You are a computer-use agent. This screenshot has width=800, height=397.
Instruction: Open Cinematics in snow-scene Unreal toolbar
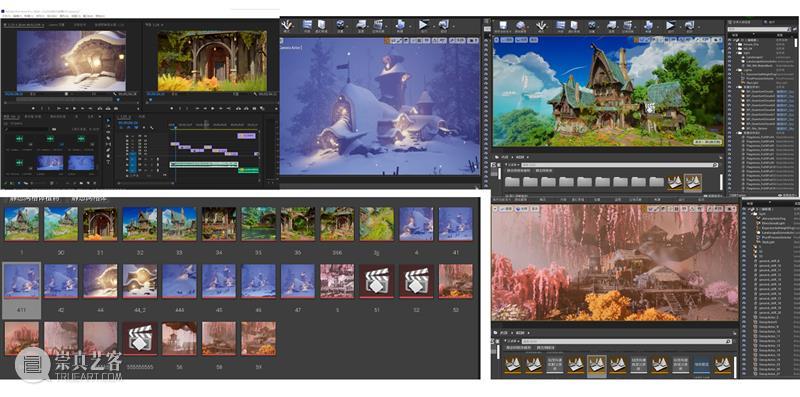(379, 25)
